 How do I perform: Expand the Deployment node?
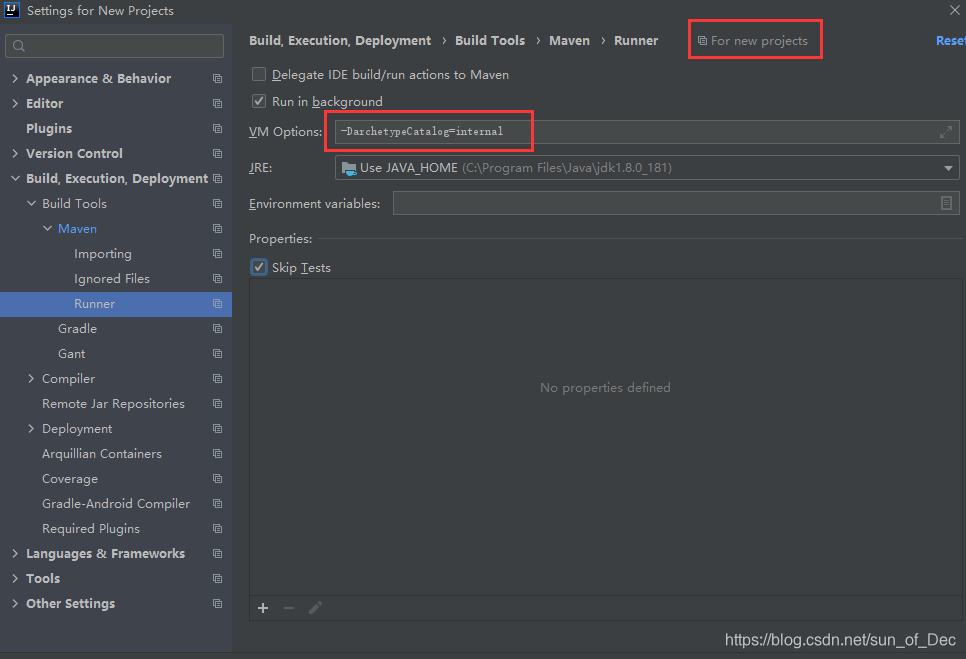[x=31, y=429]
